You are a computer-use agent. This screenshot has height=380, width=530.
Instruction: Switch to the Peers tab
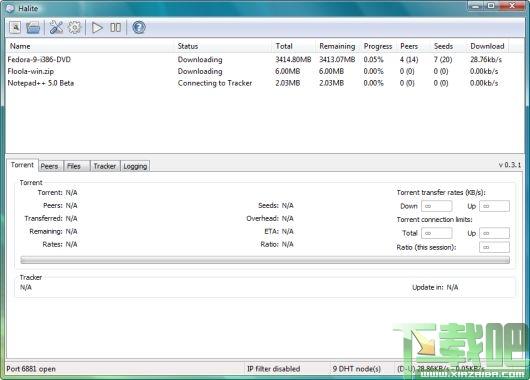point(49,166)
